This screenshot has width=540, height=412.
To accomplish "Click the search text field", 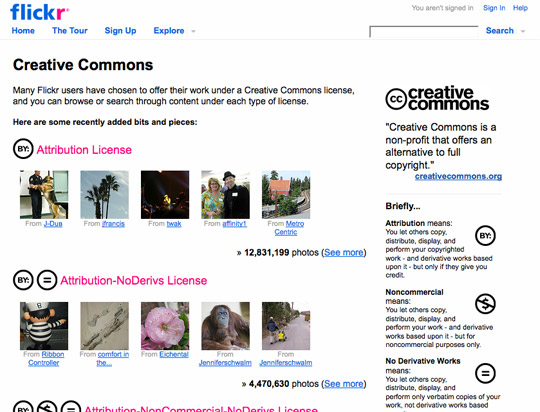I will [424, 31].
